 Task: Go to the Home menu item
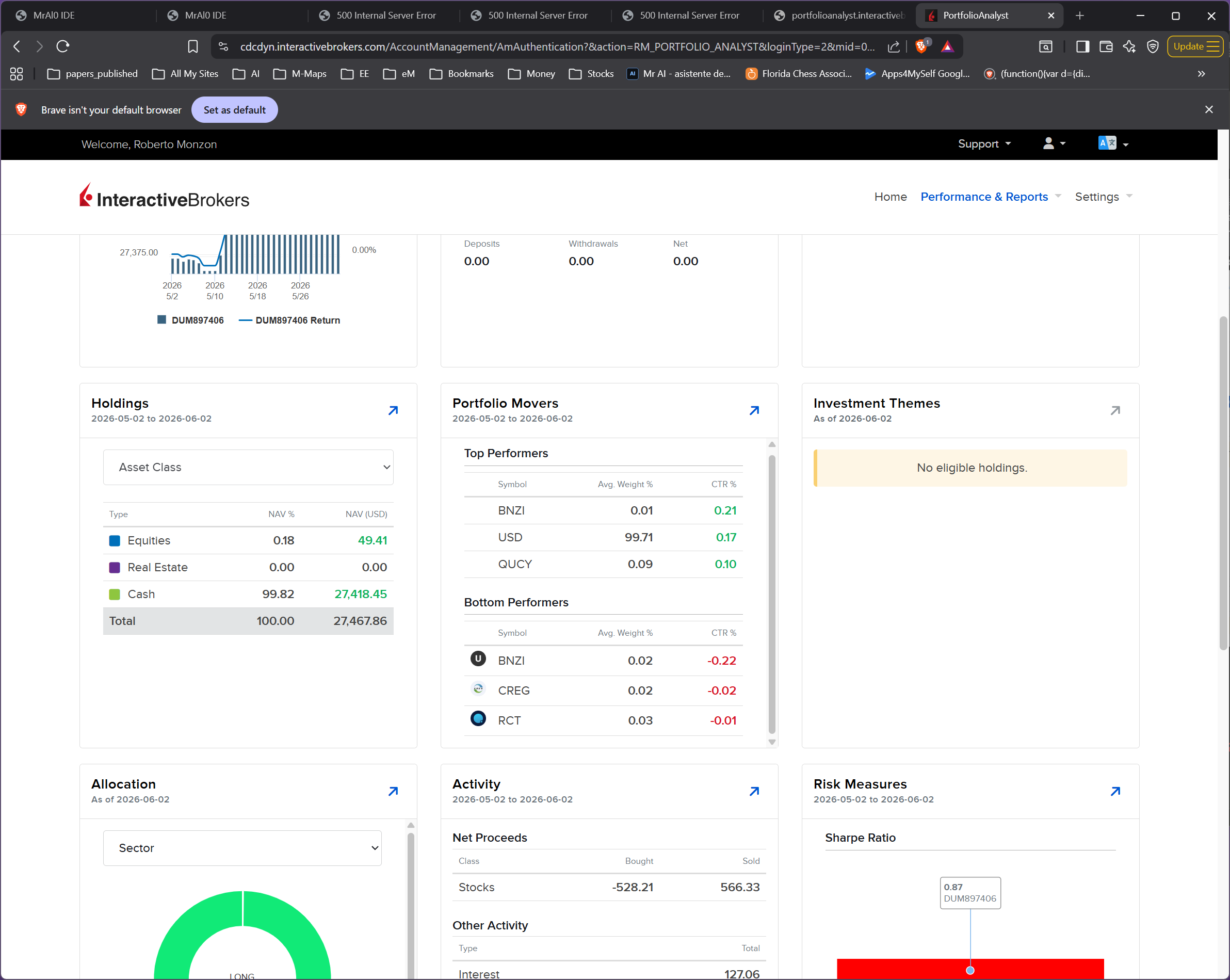[890, 196]
